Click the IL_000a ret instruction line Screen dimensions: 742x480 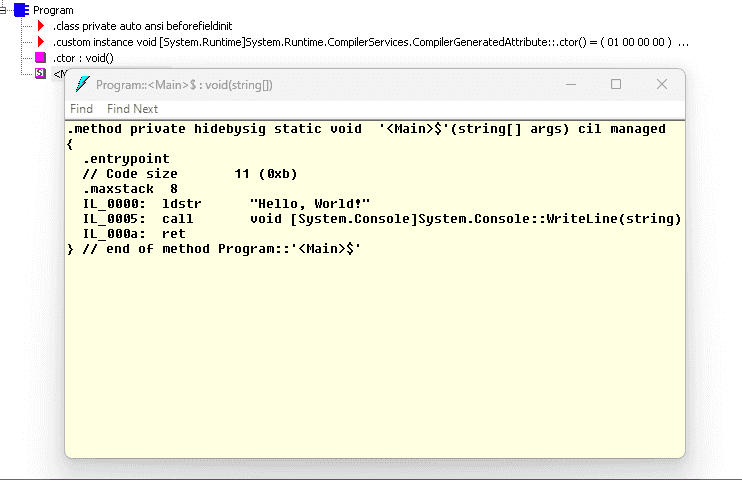coord(134,234)
